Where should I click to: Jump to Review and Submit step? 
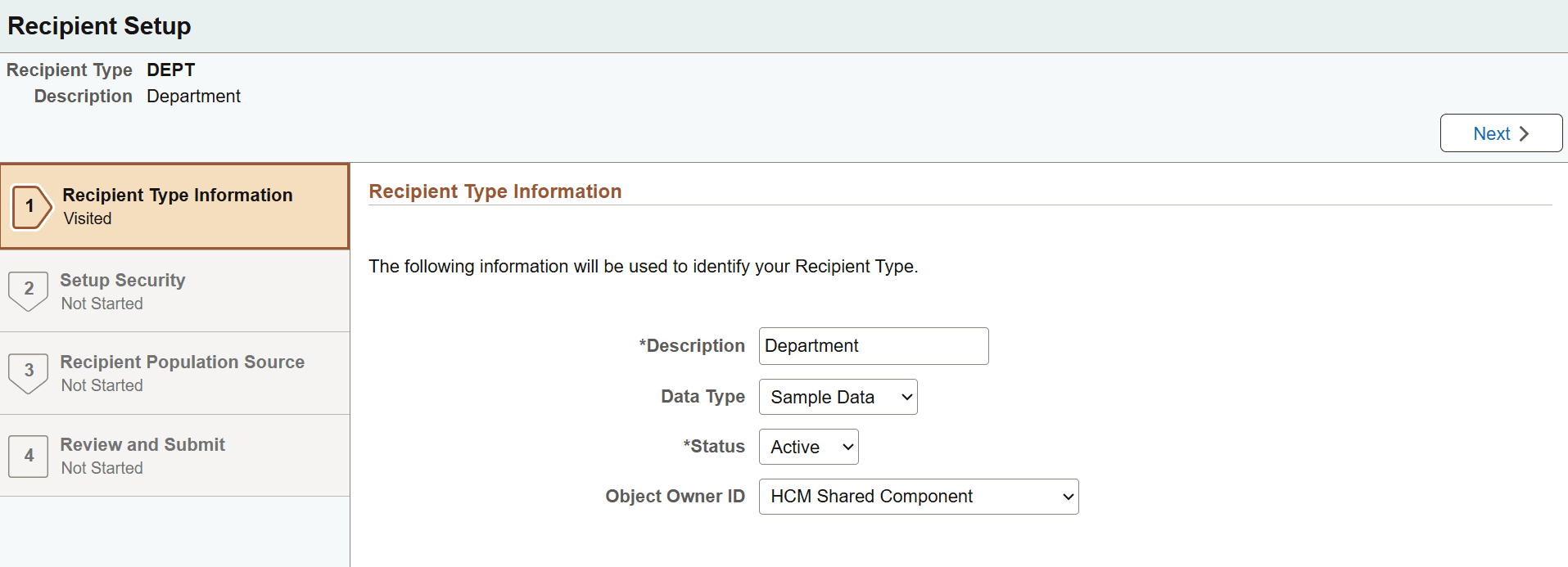click(142, 445)
